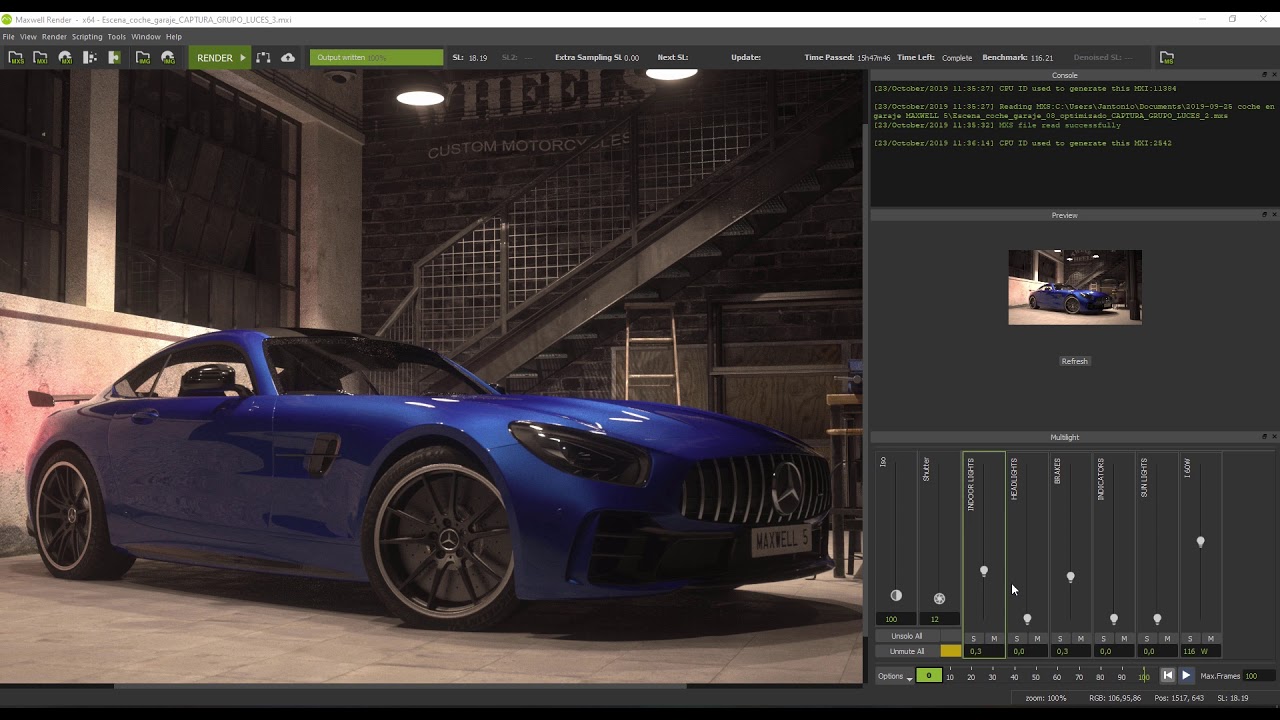Solo the HEADLIGHTS channel
The image size is (1280, 720).
pyautogui.click(x=1017, y=639)
